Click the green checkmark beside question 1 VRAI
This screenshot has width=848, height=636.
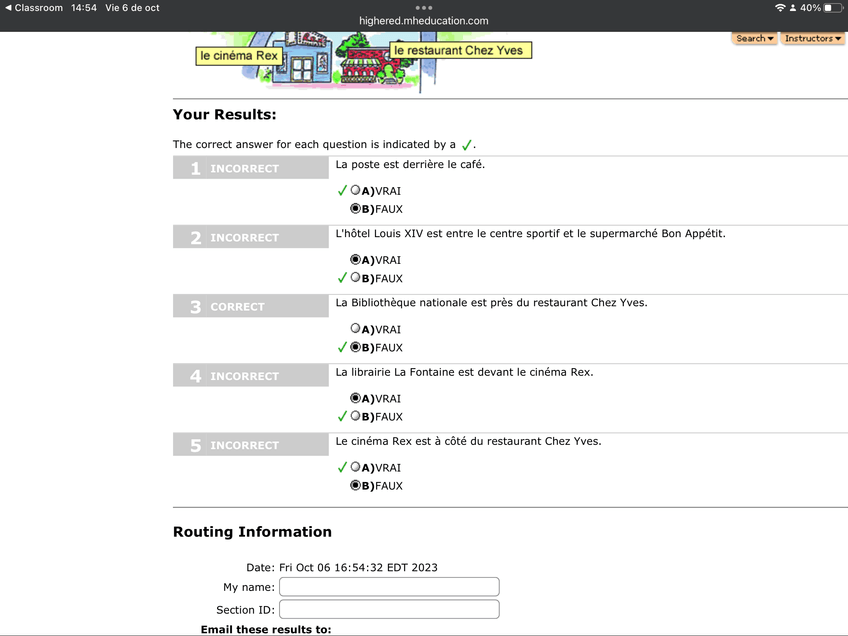(342, 190)
